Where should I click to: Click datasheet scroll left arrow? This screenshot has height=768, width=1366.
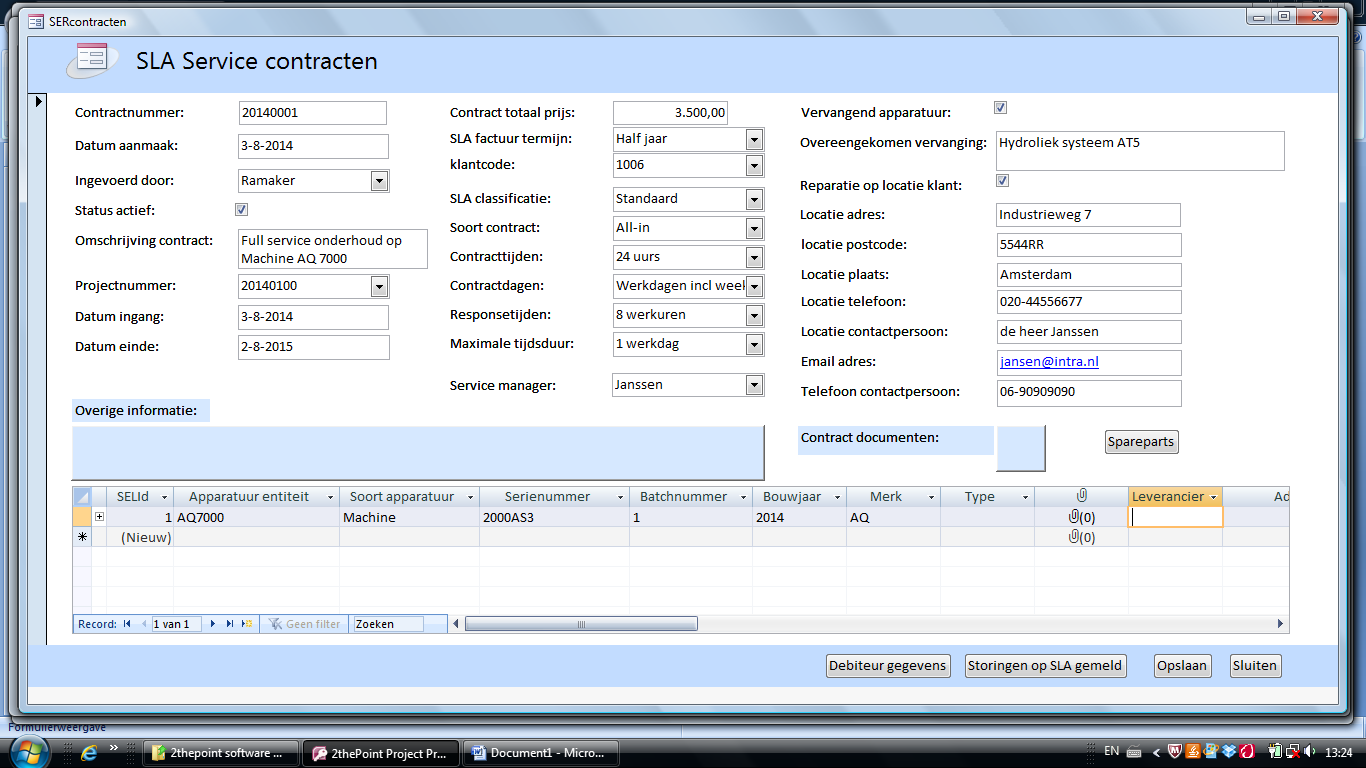click(457, 624)
